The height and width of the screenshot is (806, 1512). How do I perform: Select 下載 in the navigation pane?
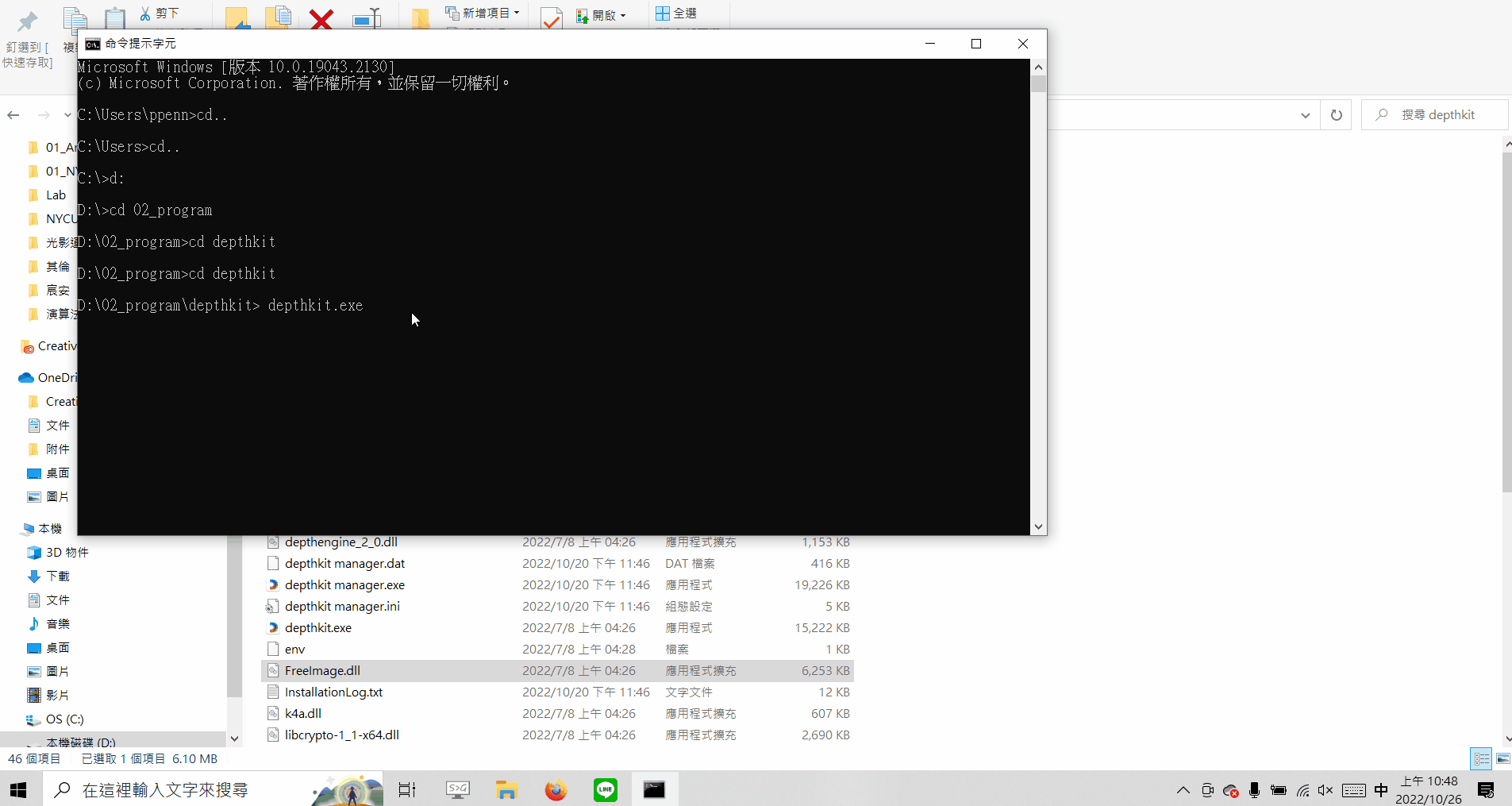coord(58,576)
